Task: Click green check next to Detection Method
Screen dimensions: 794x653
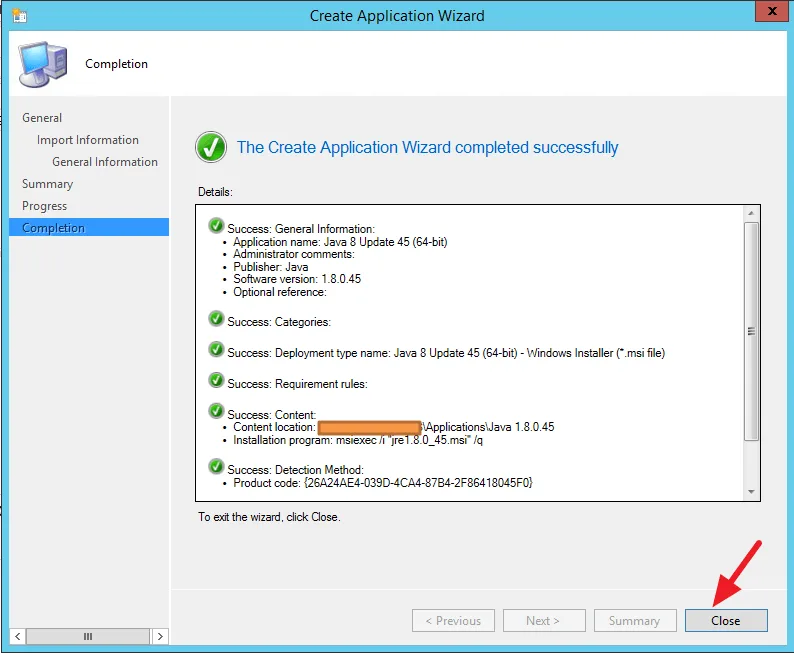Action: click(216, 467)
